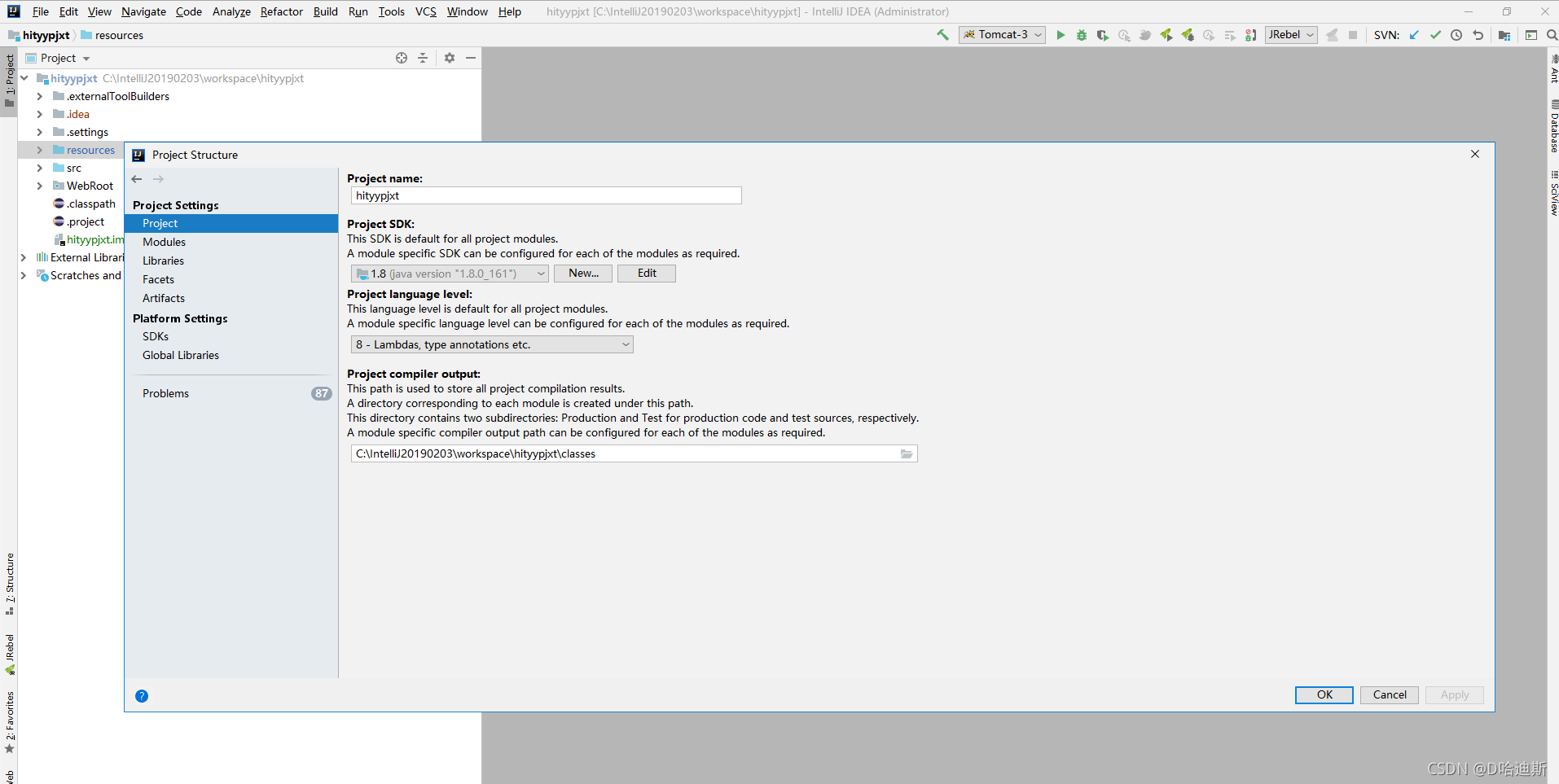Go back arrow in Project Structure dialog
Viewport: 1559px width, 784px height.
click(137, 179)
